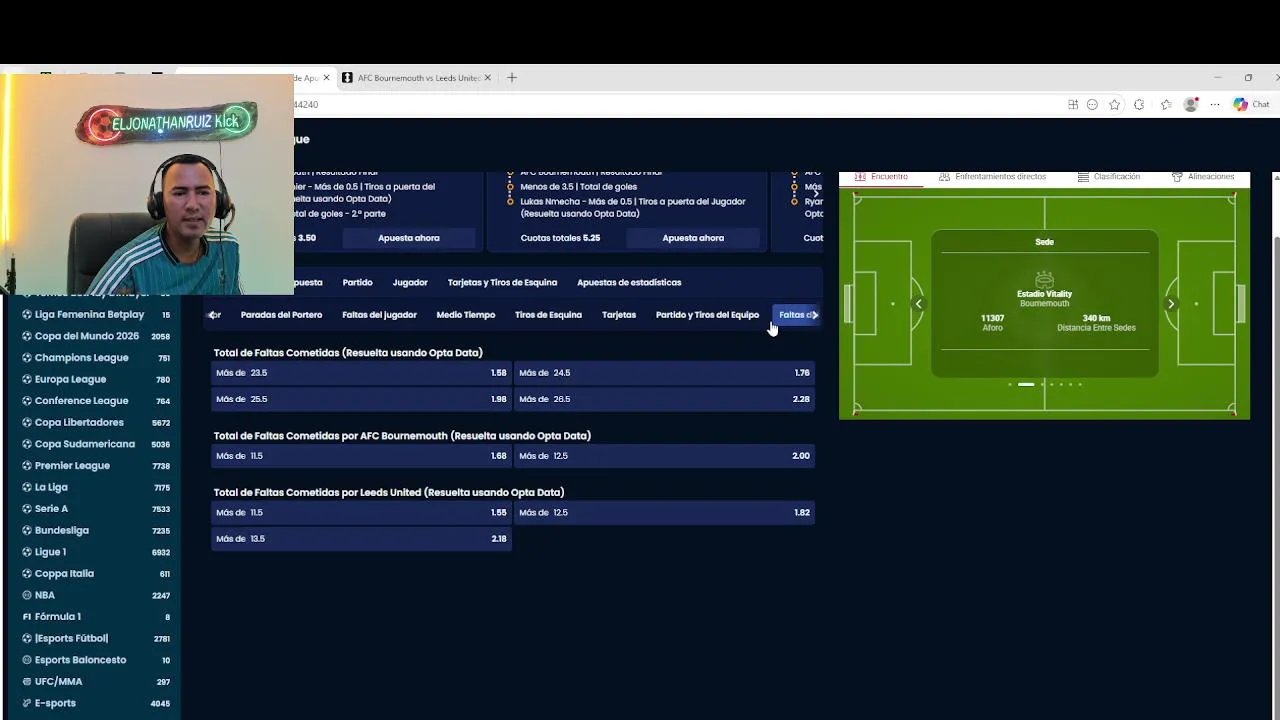Bet Bournemouth fouls Más de 11.5 at 1.68
1280x720 pixels.
pyautogui.click(x=361, y=456)
